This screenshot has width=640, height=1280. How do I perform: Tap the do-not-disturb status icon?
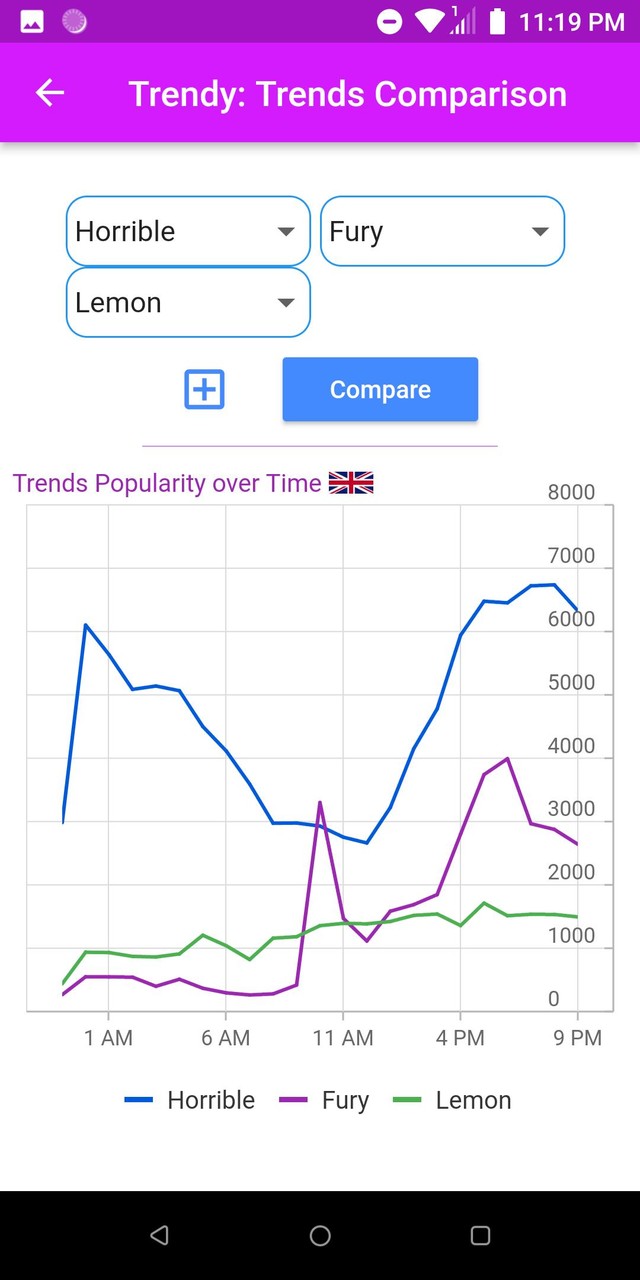390,21
